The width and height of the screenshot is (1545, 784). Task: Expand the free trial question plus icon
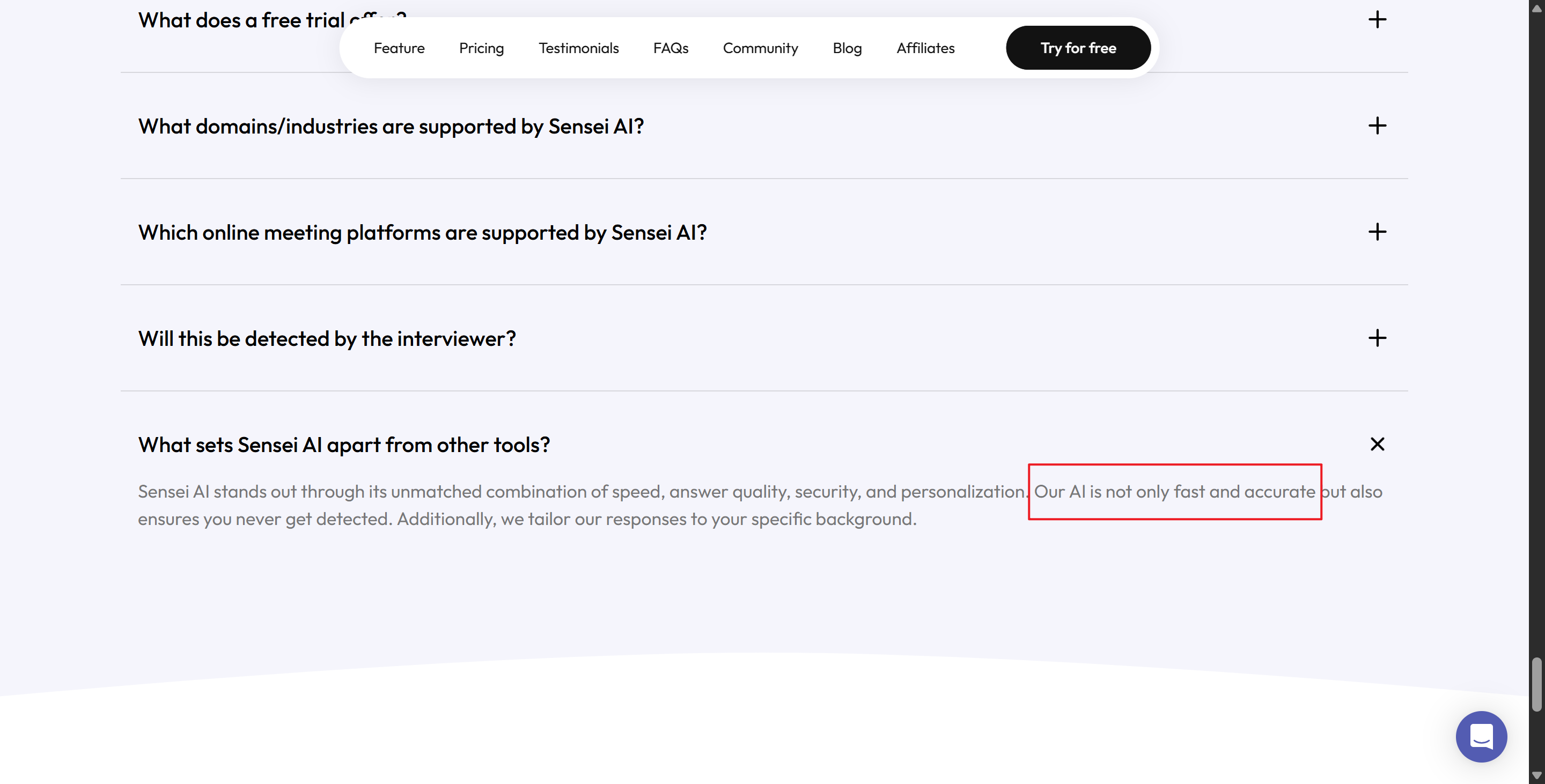(x=1377, y=20)
